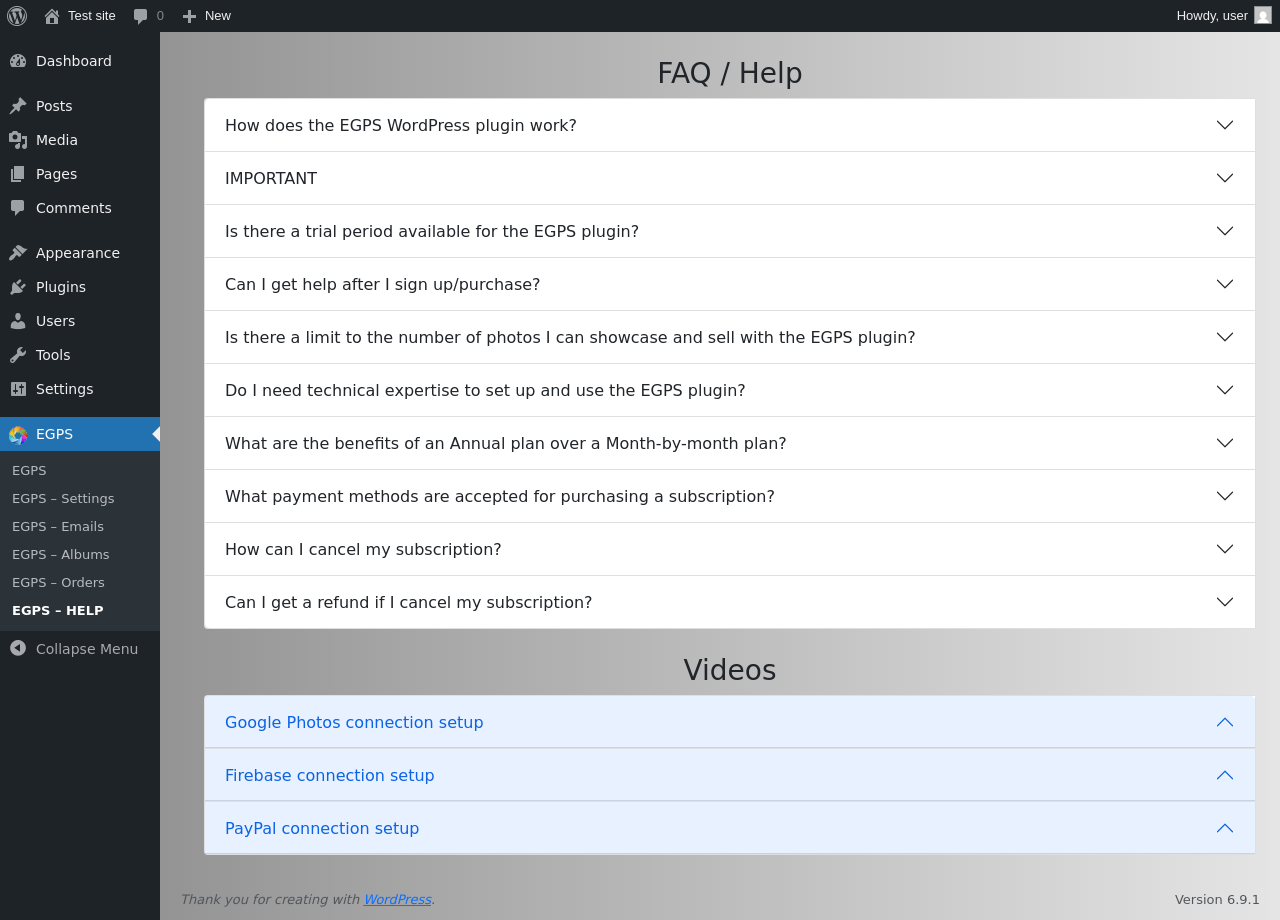The image size is (1280, 920).
Task: Click the Settings sliders icon
Action: click(x=18, y=389)
